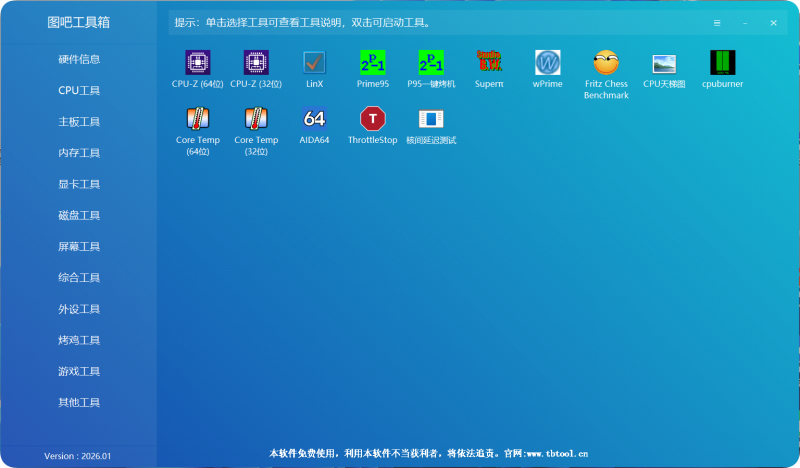Open the 屏幕工具 category

(x=79, y=247)
